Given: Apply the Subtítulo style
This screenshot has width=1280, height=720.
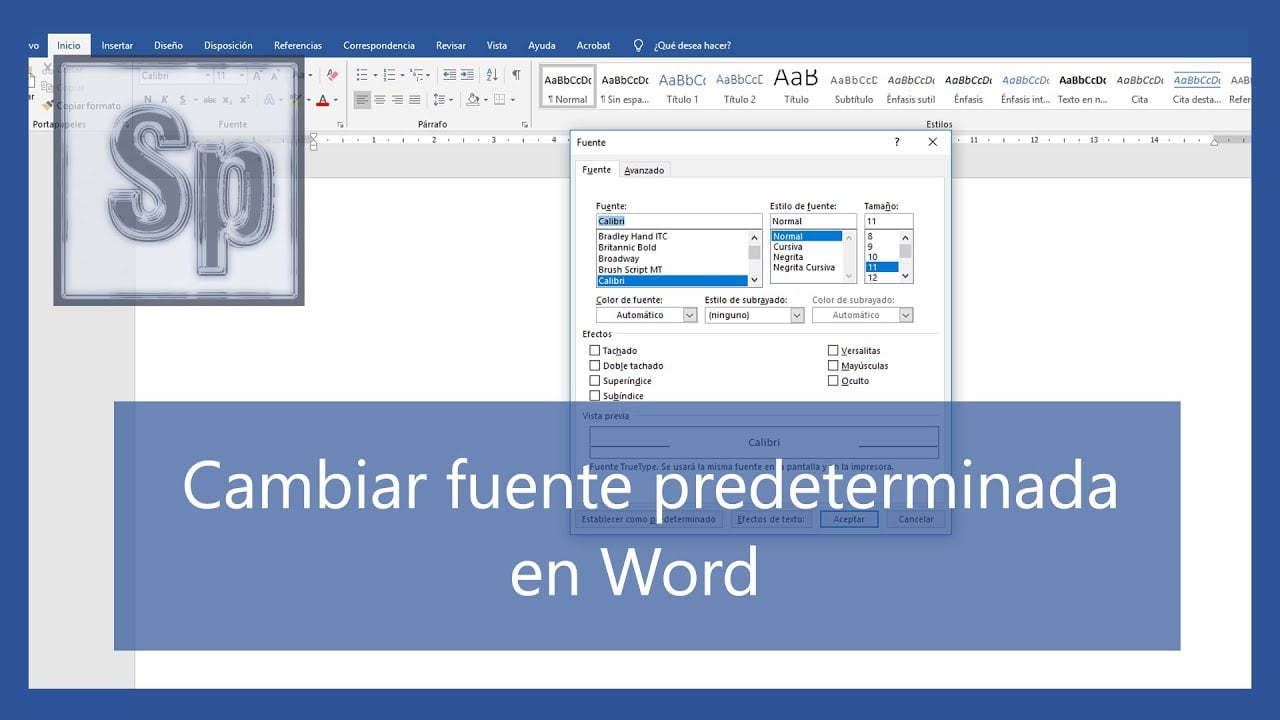Looking at the screenshot, I should pos(853,87).
